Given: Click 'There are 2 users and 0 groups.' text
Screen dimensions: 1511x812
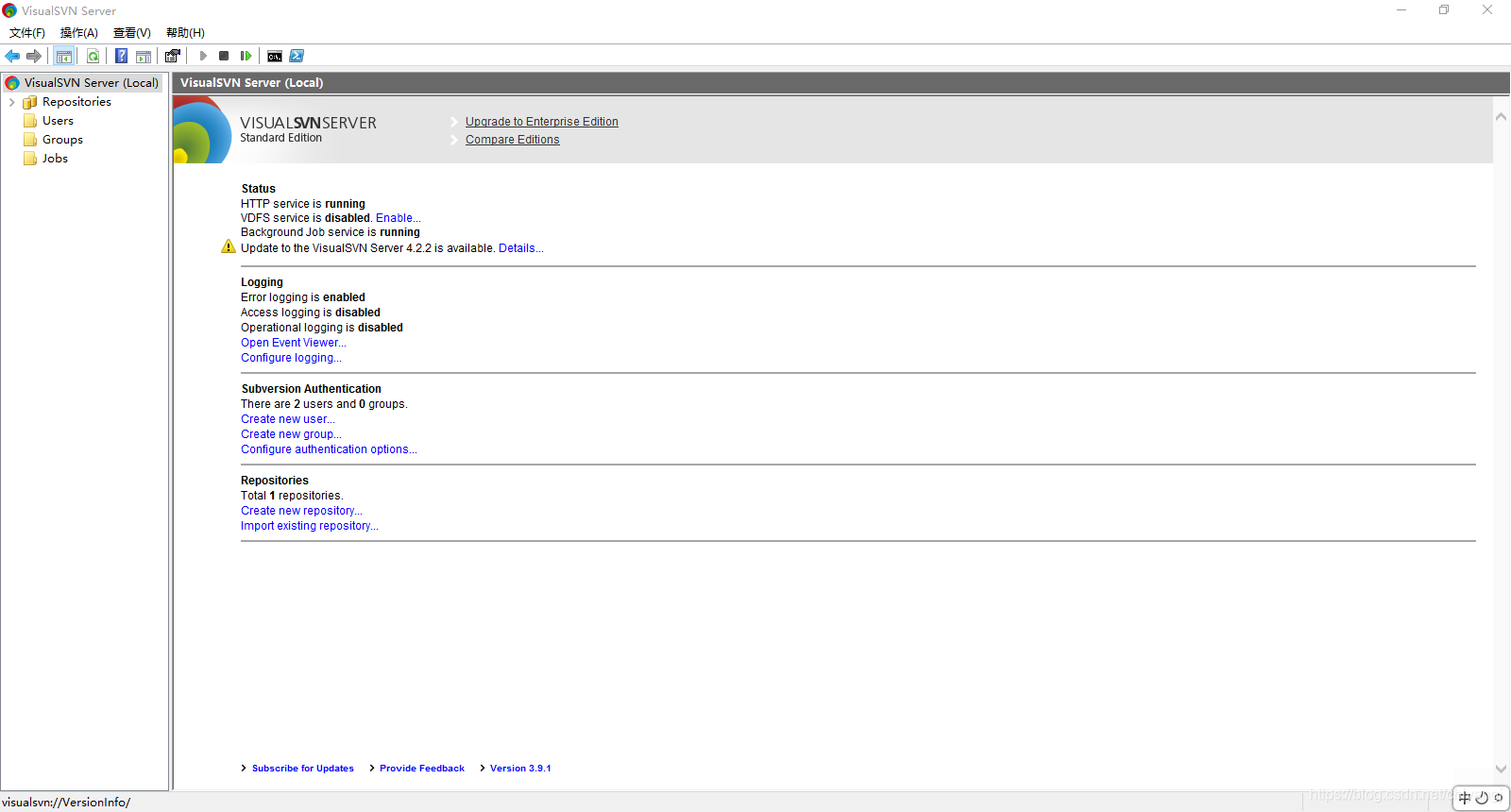Looking at the screenshot, I should (x=324, y=404).
